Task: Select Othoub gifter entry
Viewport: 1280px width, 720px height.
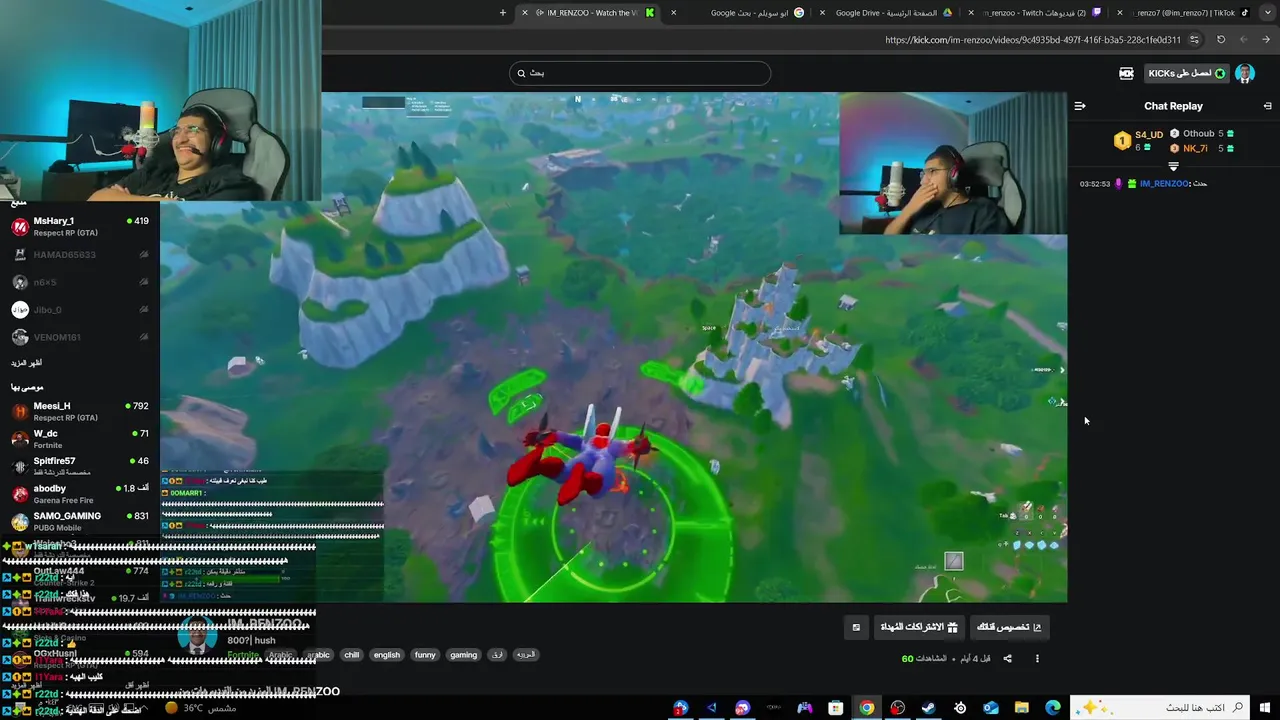Action: 1202,133
